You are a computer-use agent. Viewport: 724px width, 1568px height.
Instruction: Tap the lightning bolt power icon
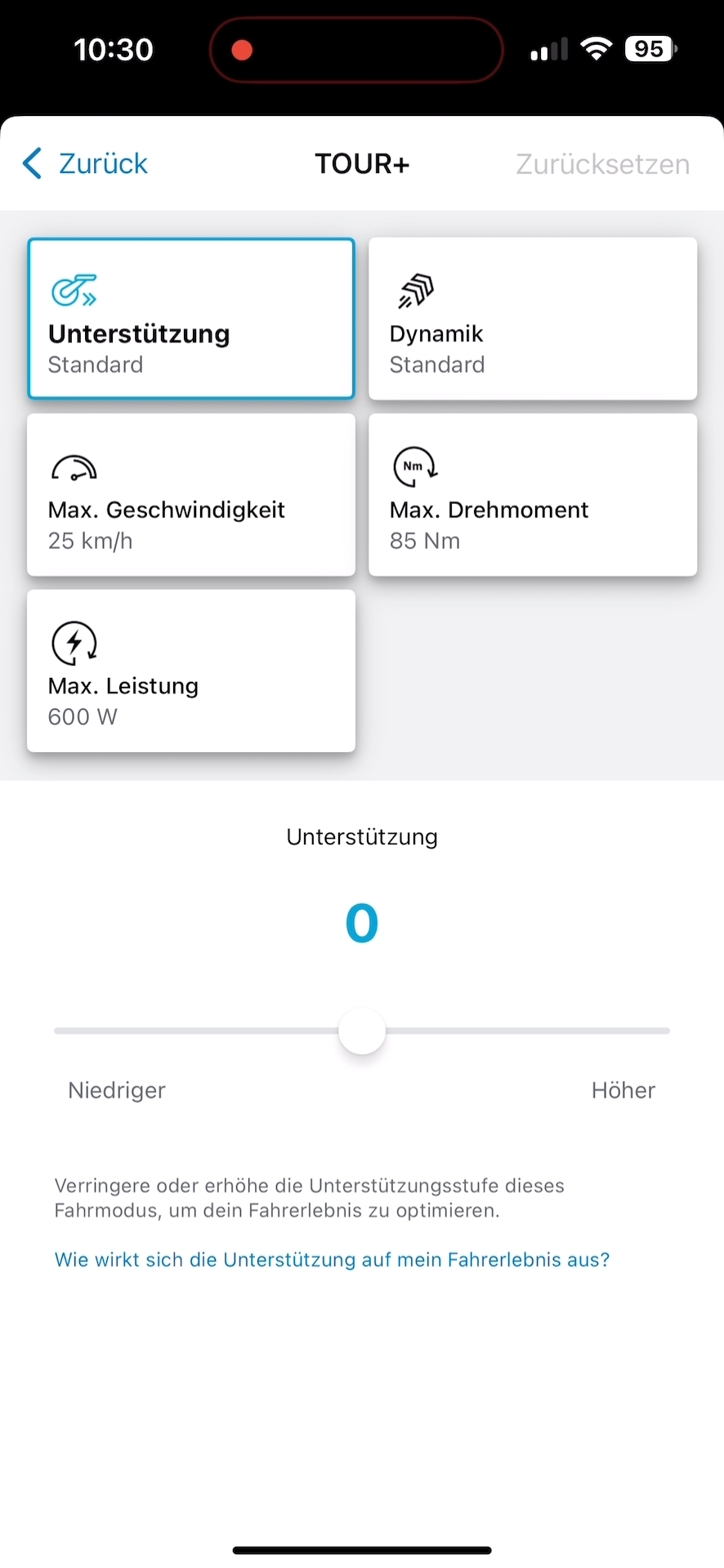[x=74, y=643]
